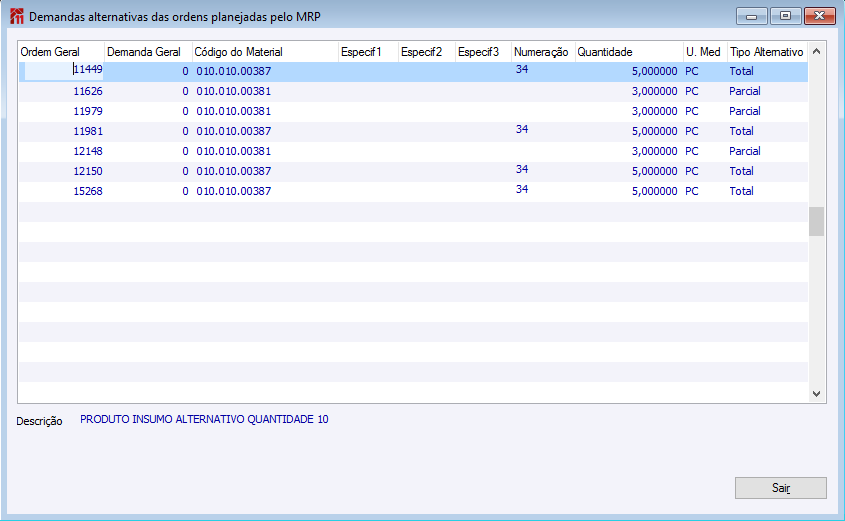
Task: Click material code in row 11626
Action: coord(233,91)
